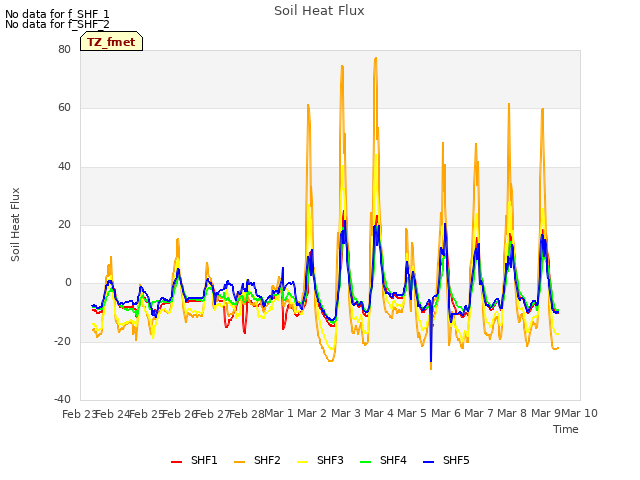640x480 pixels.
Task: Click the orange SHF2 peak on Mar 2
Action: [x=308, y=105]
